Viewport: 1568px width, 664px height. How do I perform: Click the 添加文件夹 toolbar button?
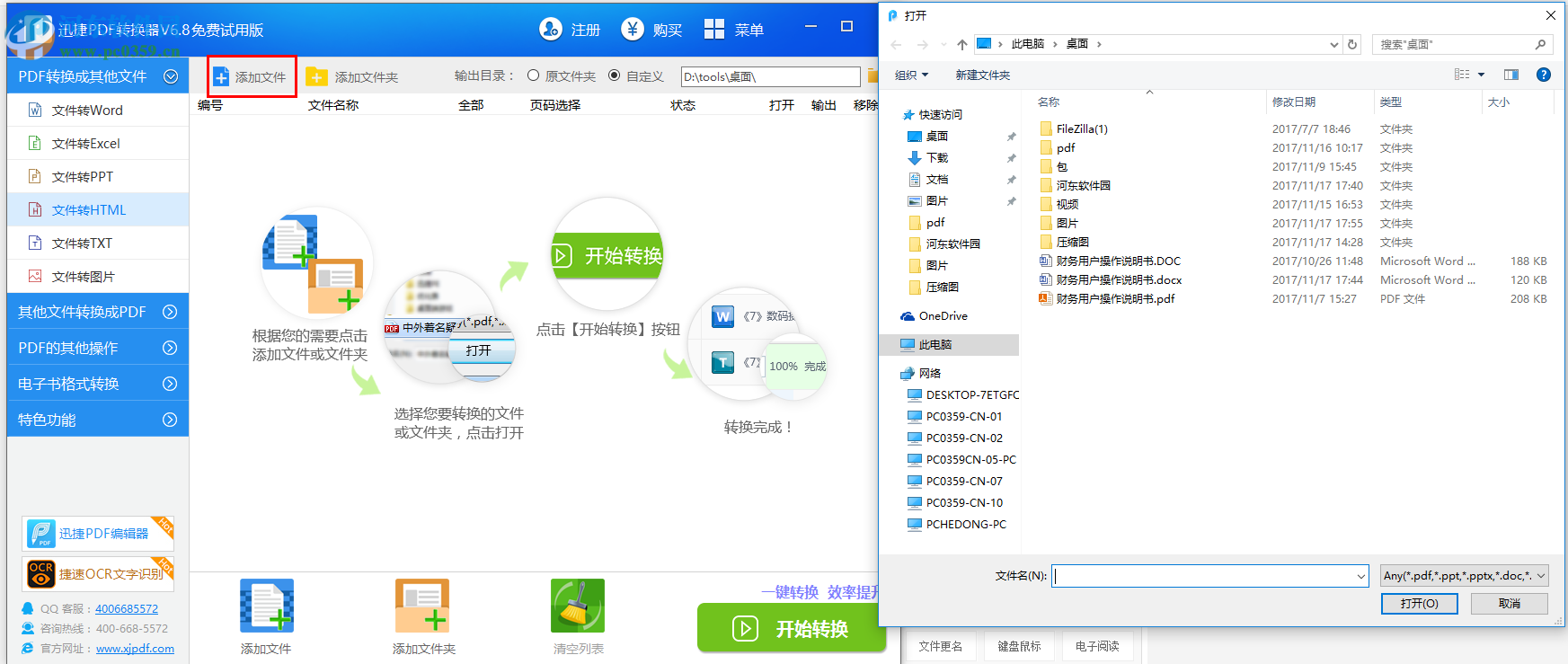tap(352, 77)
